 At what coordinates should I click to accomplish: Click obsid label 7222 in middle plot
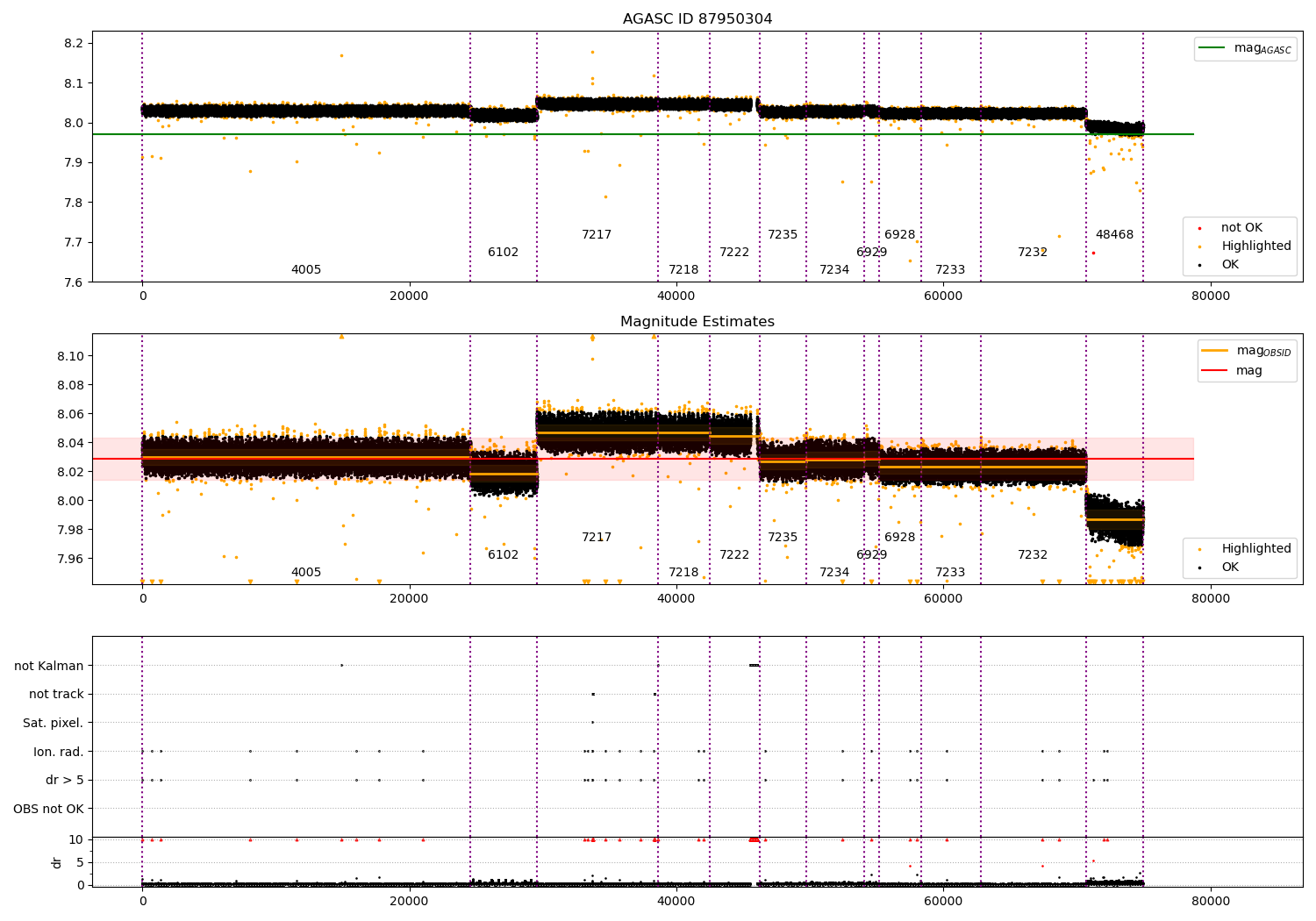(734, 555)
